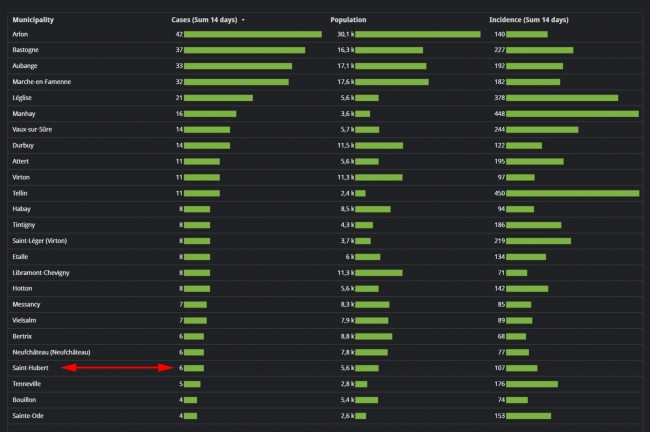Click Bertrix's incidence value 68
This screenshot has height=432, width=650.
pyautogui.click(x=501, y=336)
